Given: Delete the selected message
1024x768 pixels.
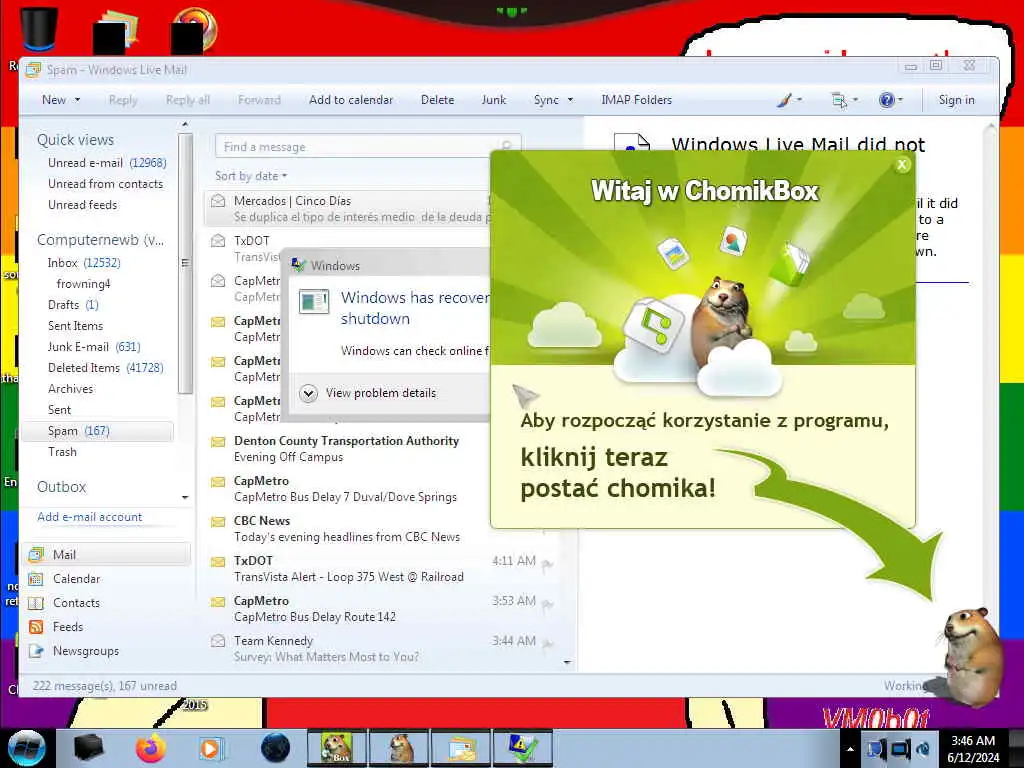Looking at the screenshot, I should (437, 100).
